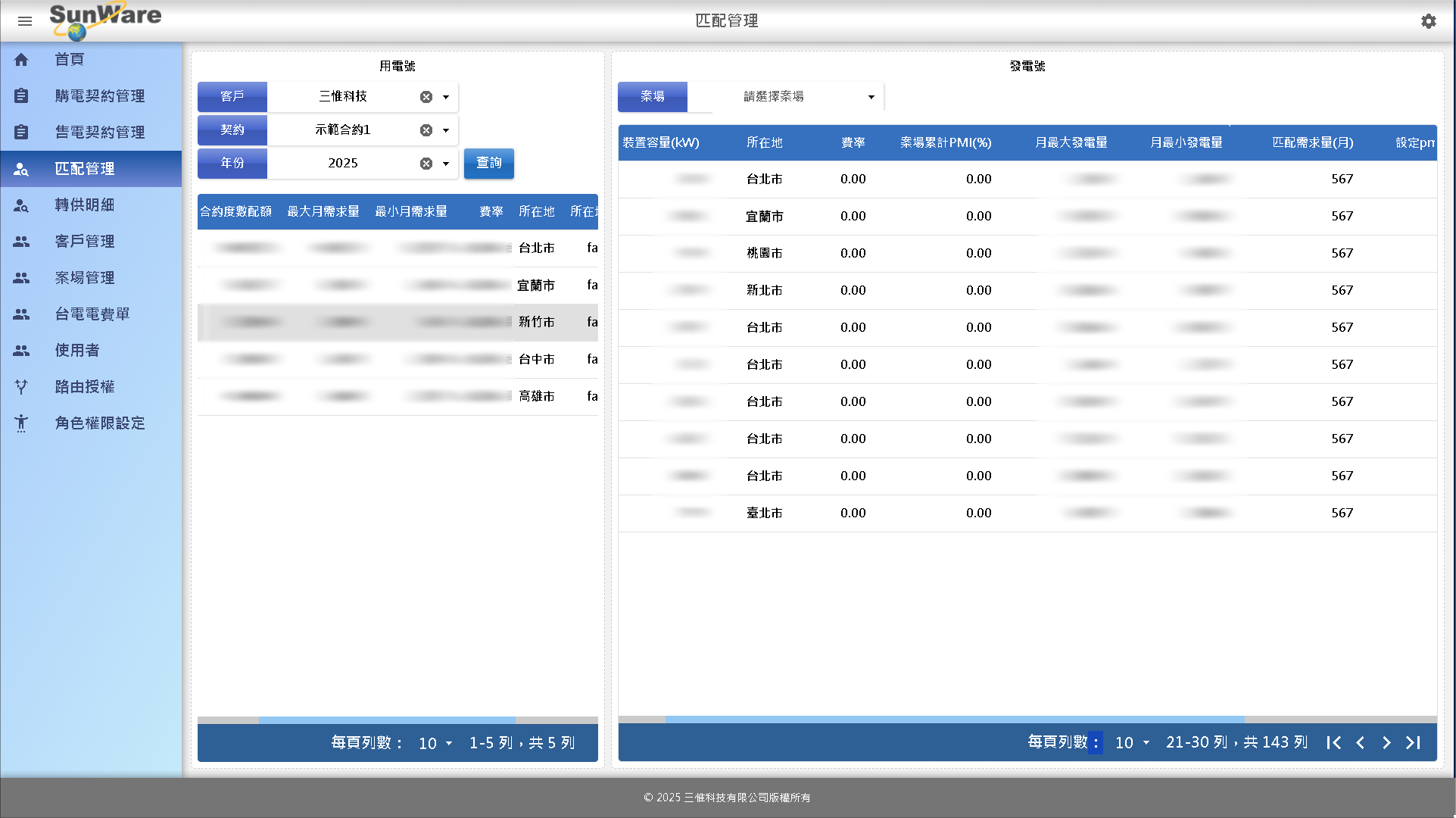The image size is (1456, 818).
Task: Open 轉供明細 in the sidebar
Action: [x=84, y=205]
